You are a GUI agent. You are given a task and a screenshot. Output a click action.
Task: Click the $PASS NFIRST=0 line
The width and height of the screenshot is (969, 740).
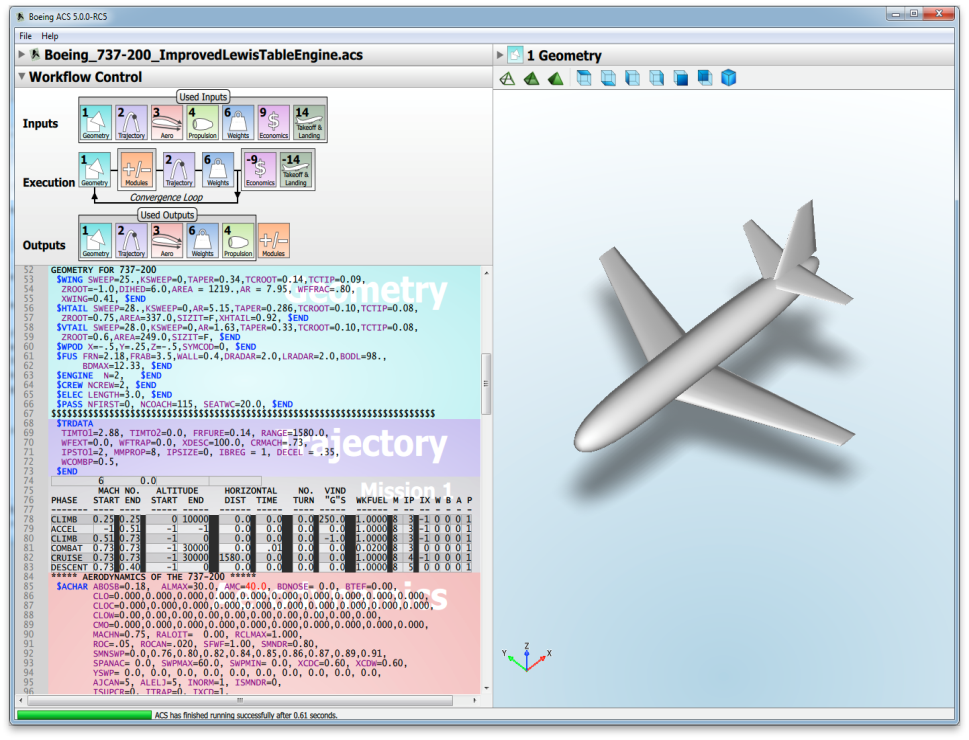point(174,404)
